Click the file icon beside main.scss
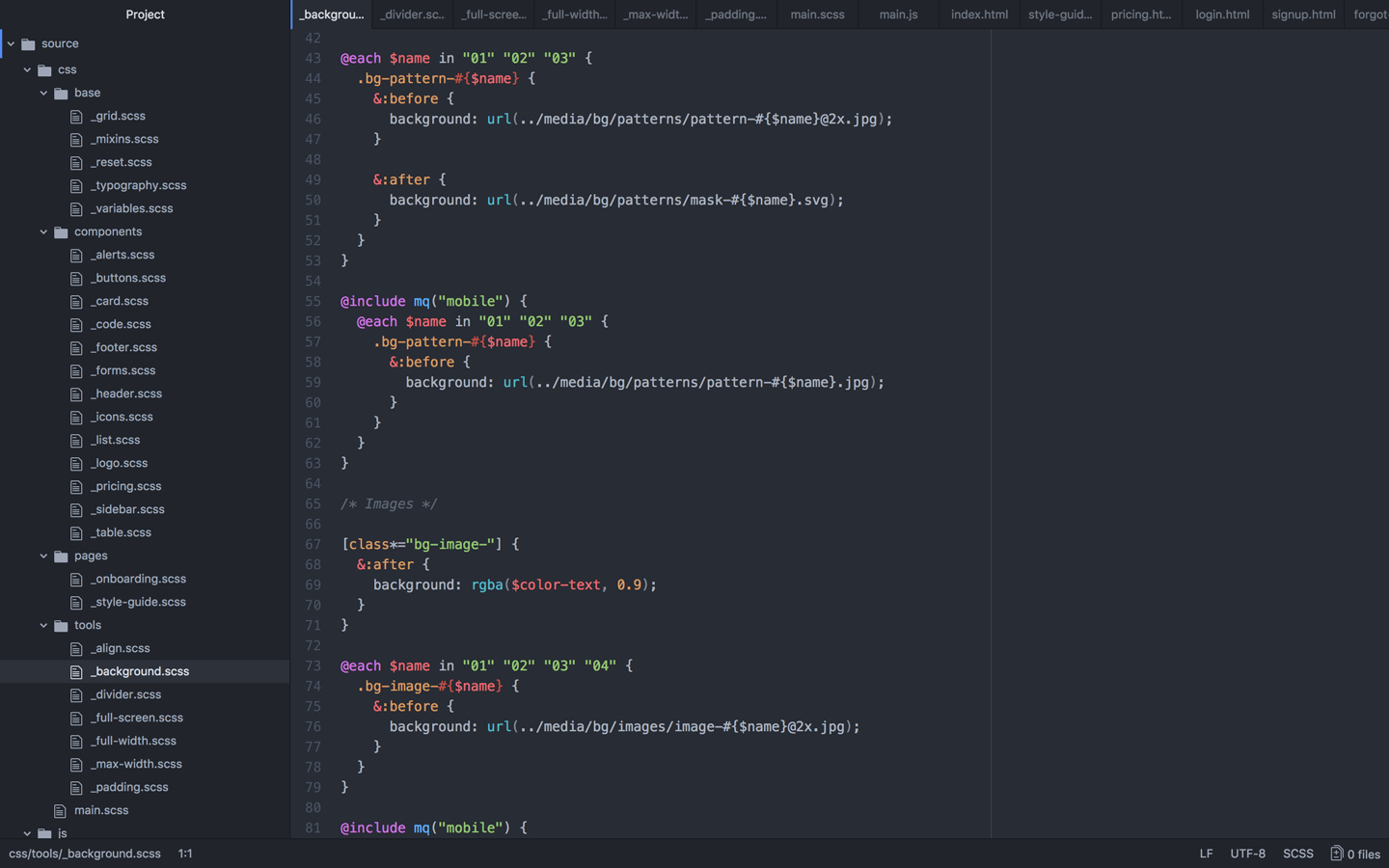 [x=62, y=810]
